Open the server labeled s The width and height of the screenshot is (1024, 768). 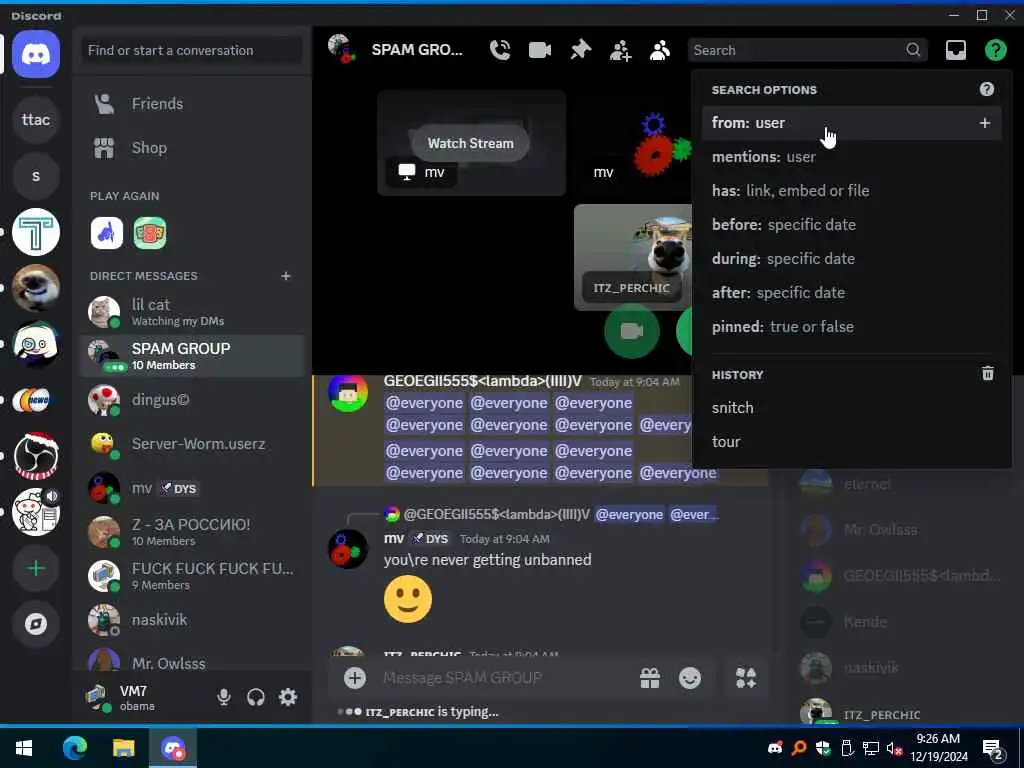(x=36, y=176)
